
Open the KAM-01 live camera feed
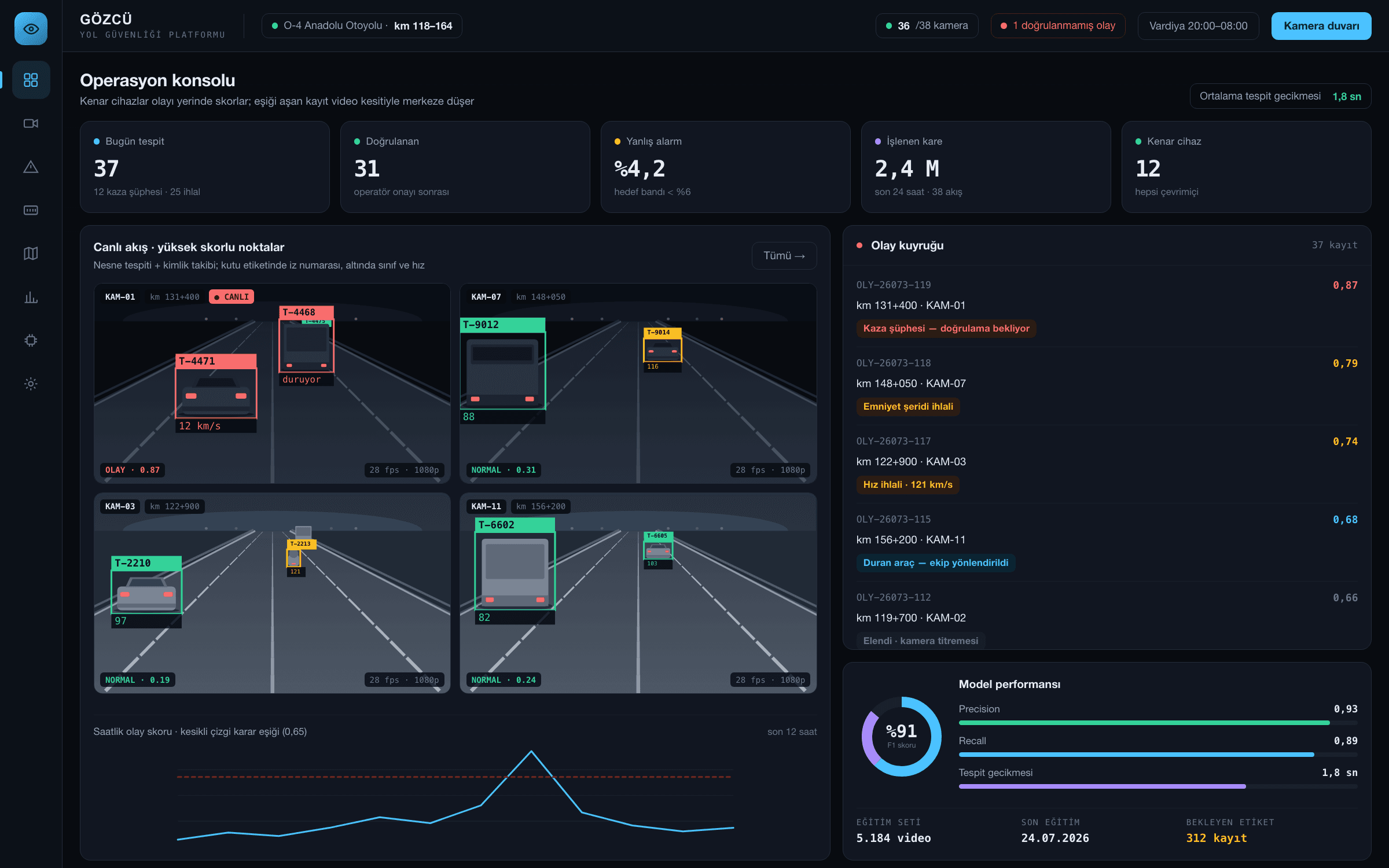tap(272, 383)
